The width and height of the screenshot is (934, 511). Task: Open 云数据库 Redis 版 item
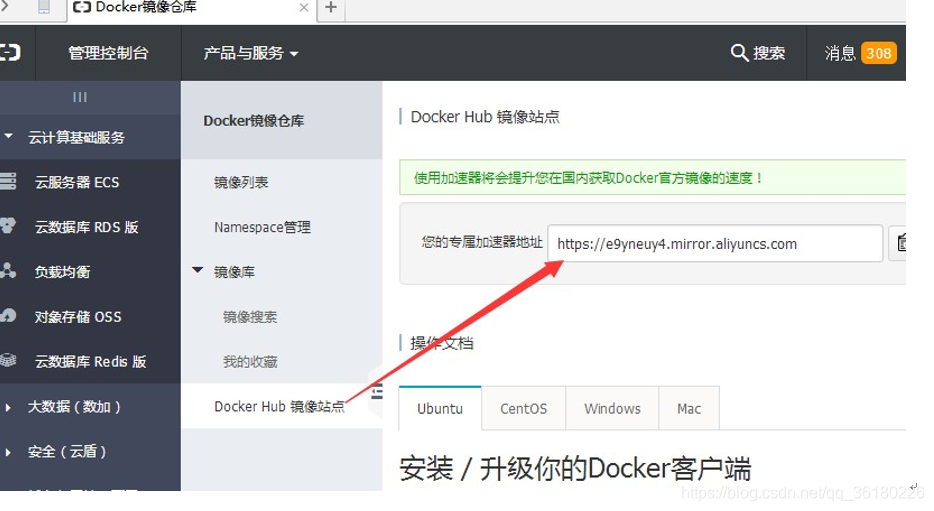click(x=90, y=362)
